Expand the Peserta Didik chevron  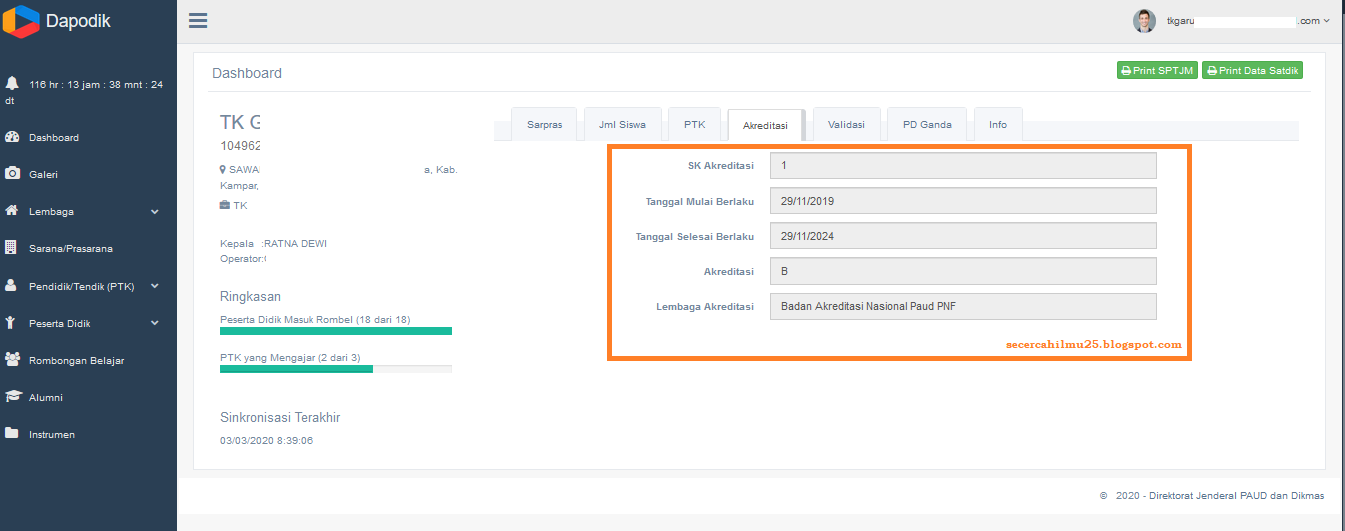155,323
